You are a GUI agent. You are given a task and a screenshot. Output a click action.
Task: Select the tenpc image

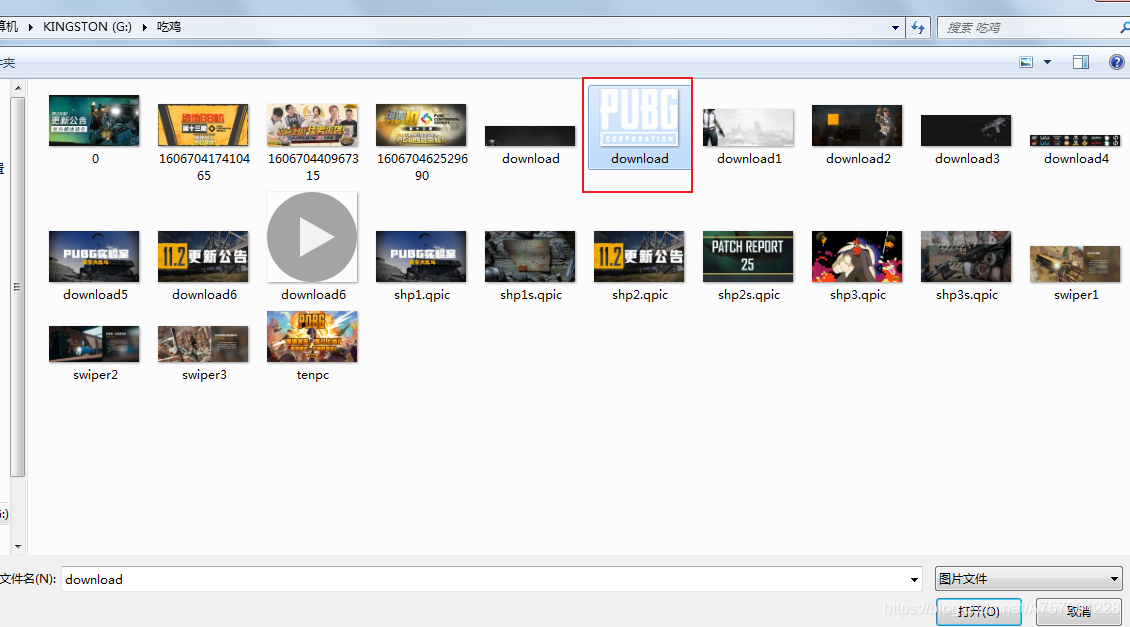(x=312, y=347)
